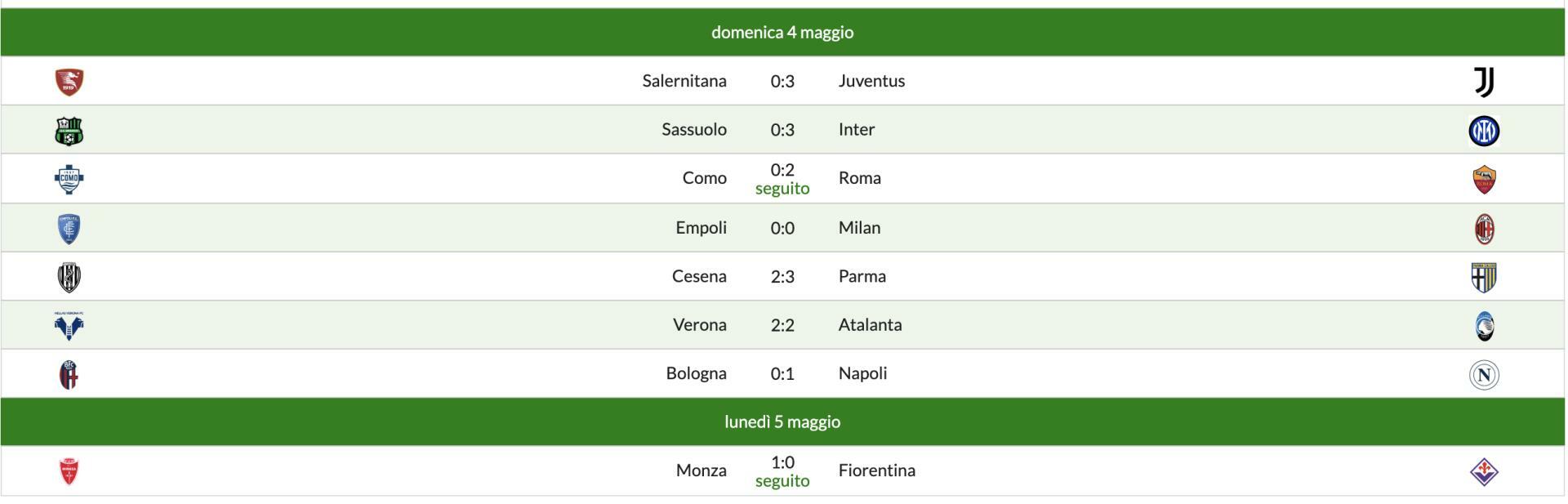Open the Cesena 2:3 Parma score
The width and height of the screenshot is (1568, 504).
(x=782, y=276)
